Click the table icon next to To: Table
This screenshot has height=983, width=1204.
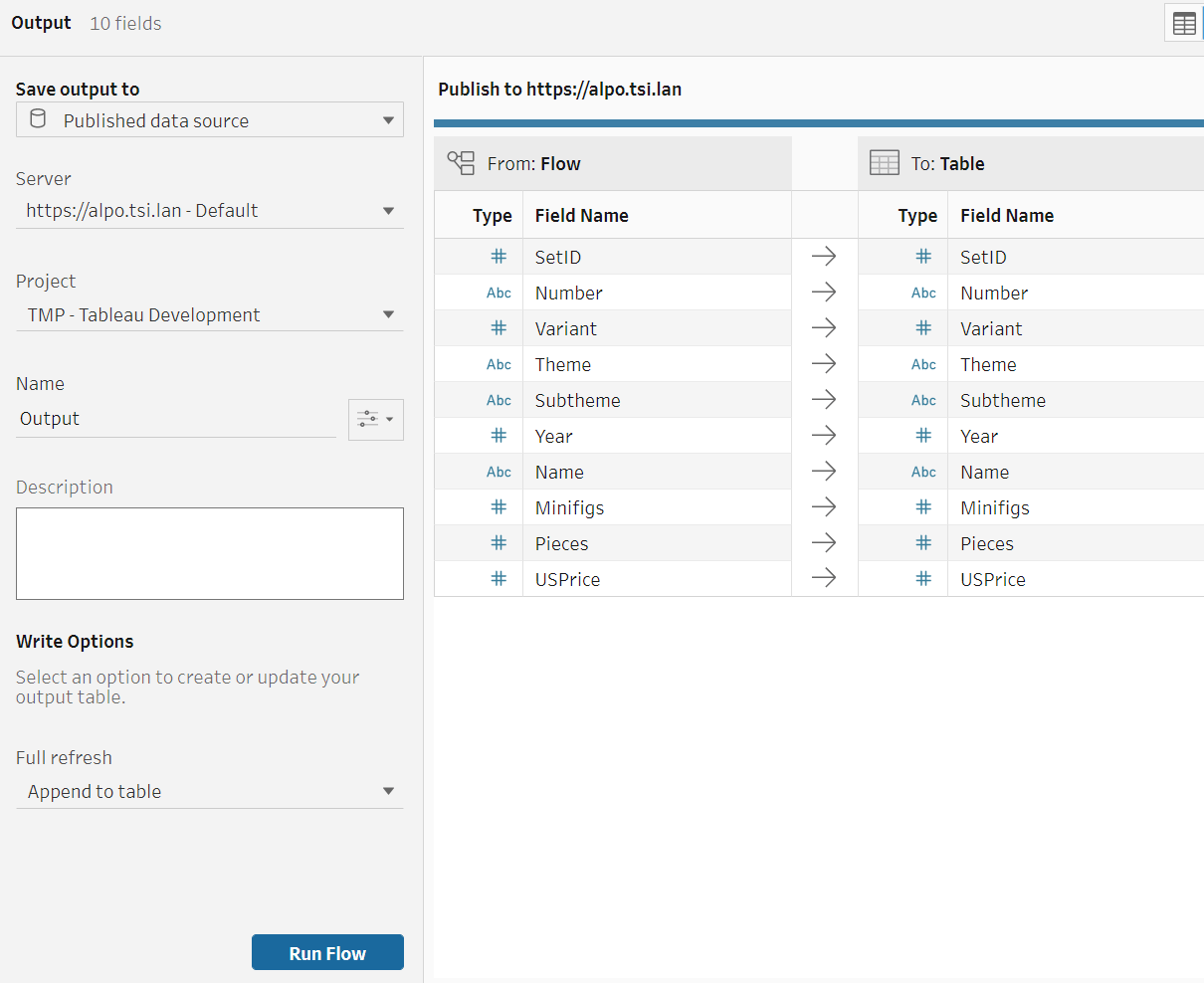tap(884, 163)
